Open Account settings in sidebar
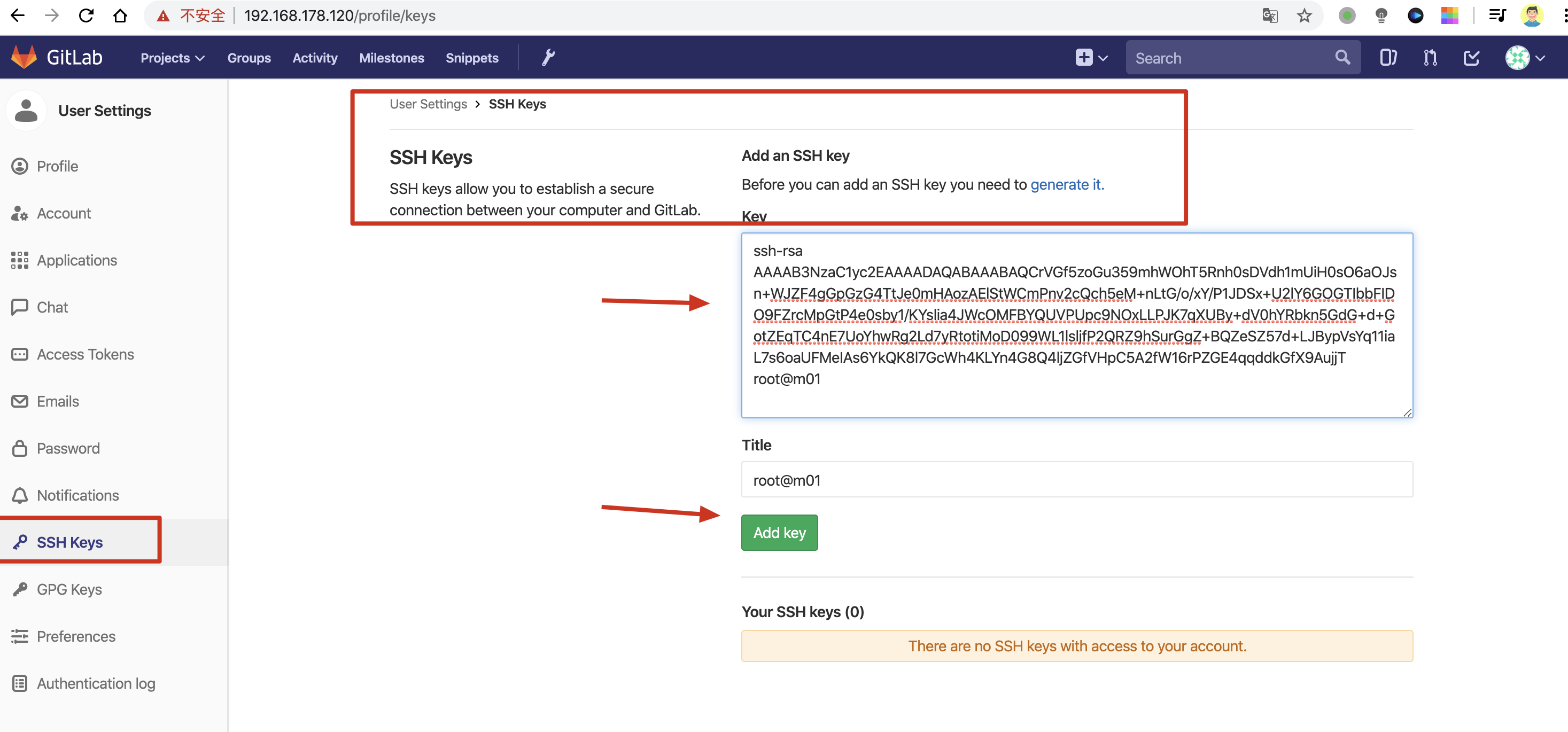The width and height of the screenshot is (1568, 732). click(63, 213)
